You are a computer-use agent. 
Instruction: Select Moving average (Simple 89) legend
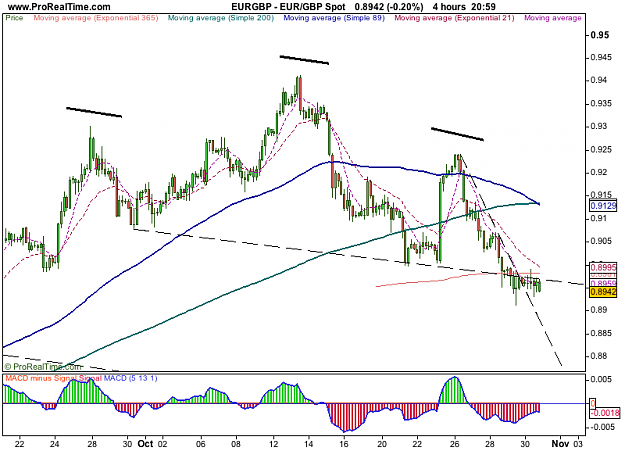tap(334, 18)
